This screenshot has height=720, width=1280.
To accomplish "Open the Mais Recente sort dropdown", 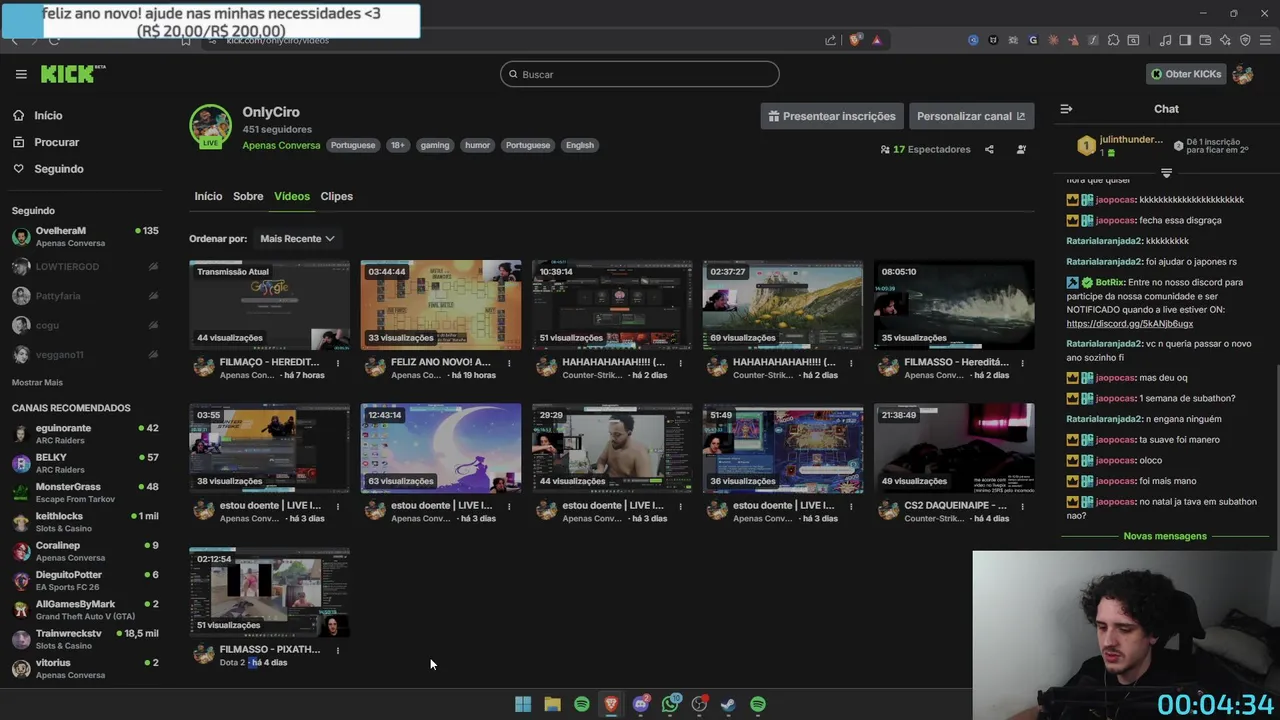I will click(x=297, y=239).
